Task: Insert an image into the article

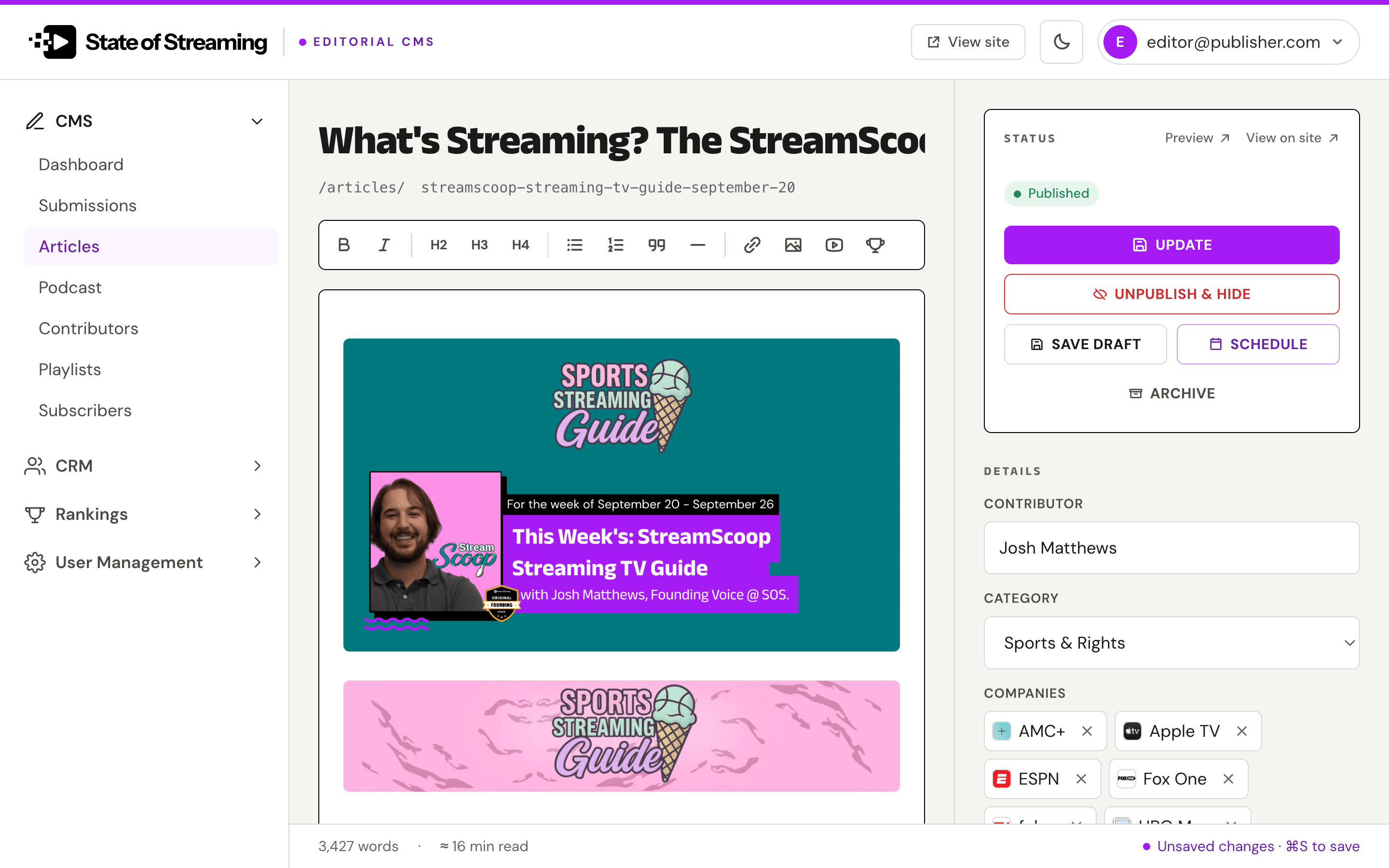Action: pyautogui.click(x=793, y=245)
